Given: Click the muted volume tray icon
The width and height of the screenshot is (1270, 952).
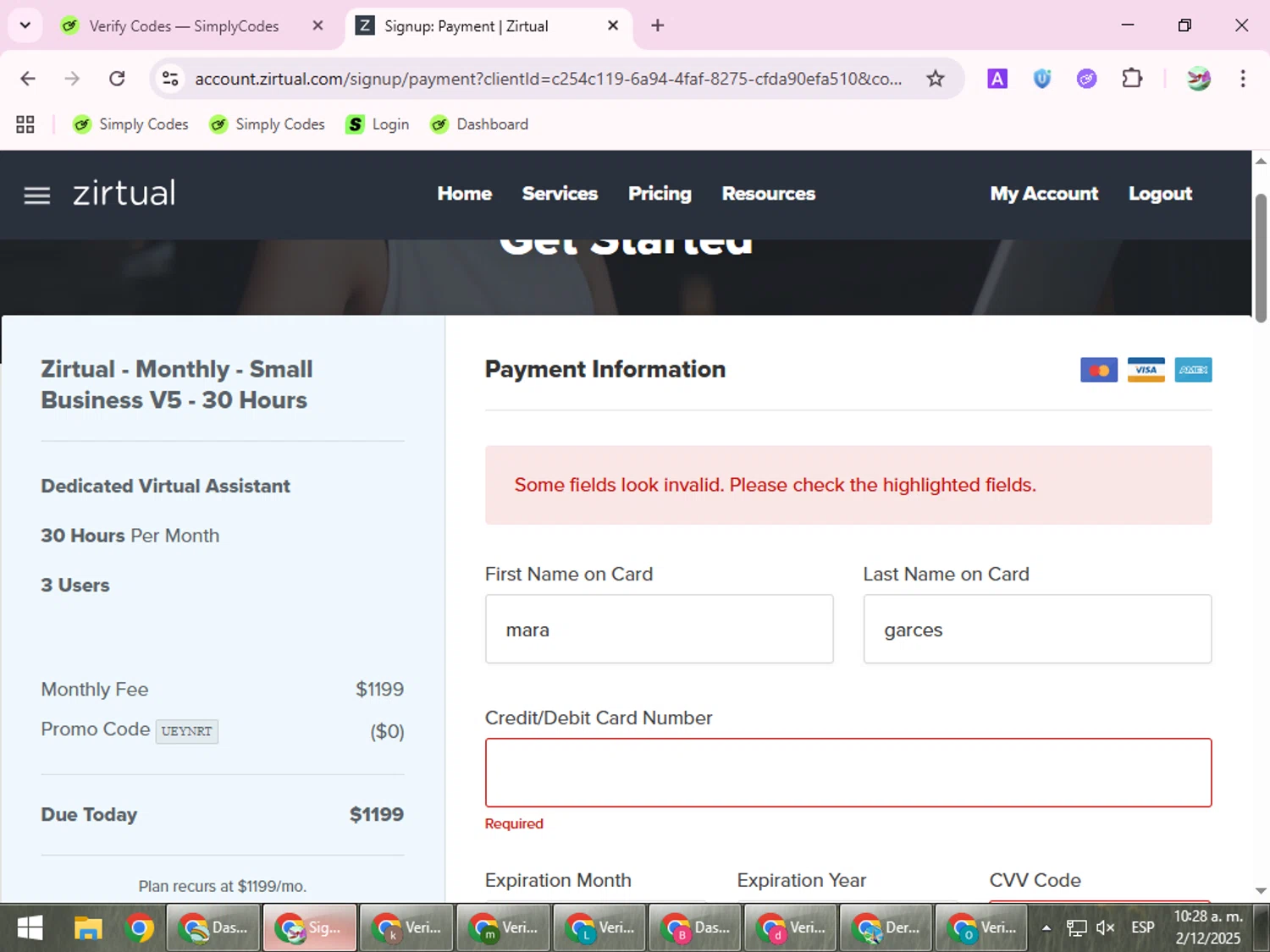Looking at the screenshot, I should click(x=1105, y=928).
